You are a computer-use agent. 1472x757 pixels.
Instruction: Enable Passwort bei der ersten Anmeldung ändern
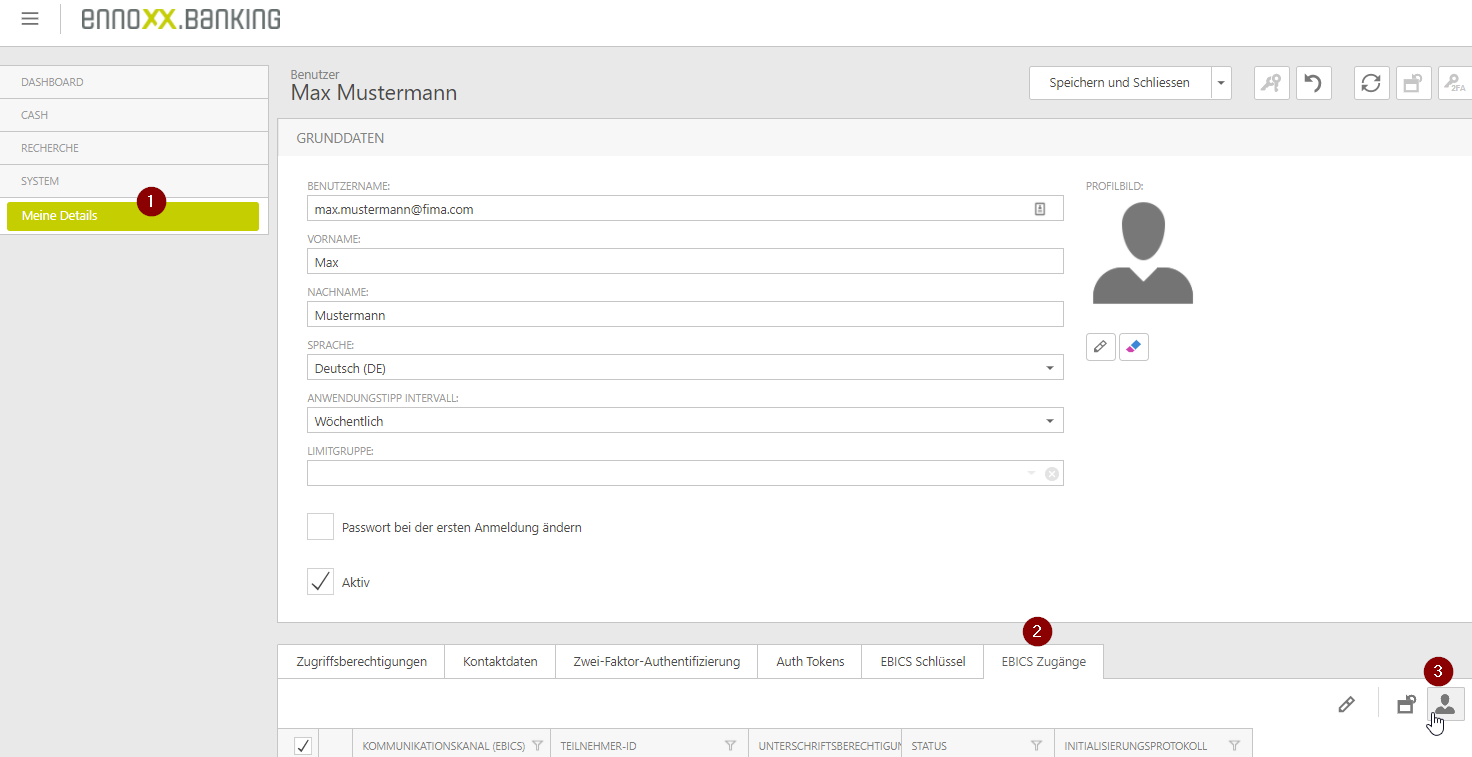click(x=320, y=527)
